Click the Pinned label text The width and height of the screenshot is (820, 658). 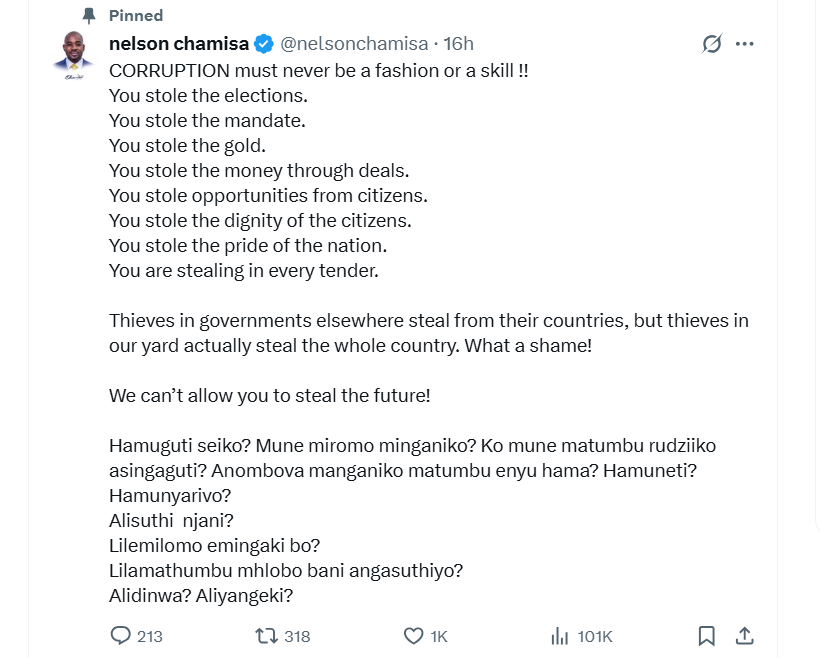point(135,16)
